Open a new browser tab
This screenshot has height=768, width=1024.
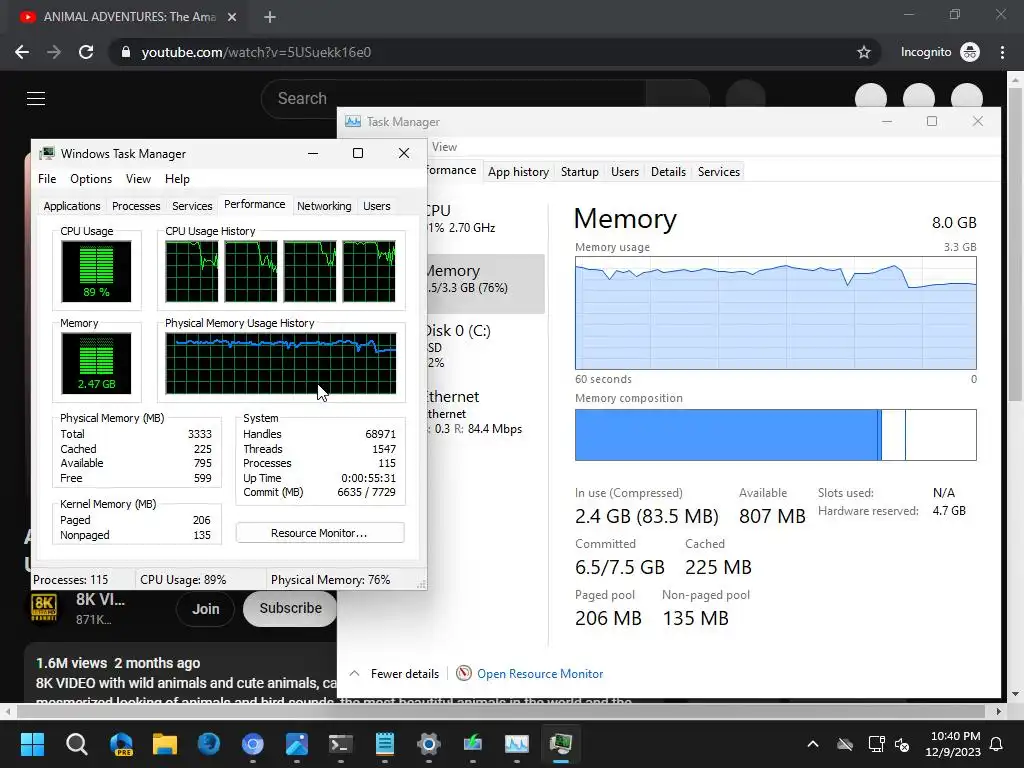coord(270,17)
